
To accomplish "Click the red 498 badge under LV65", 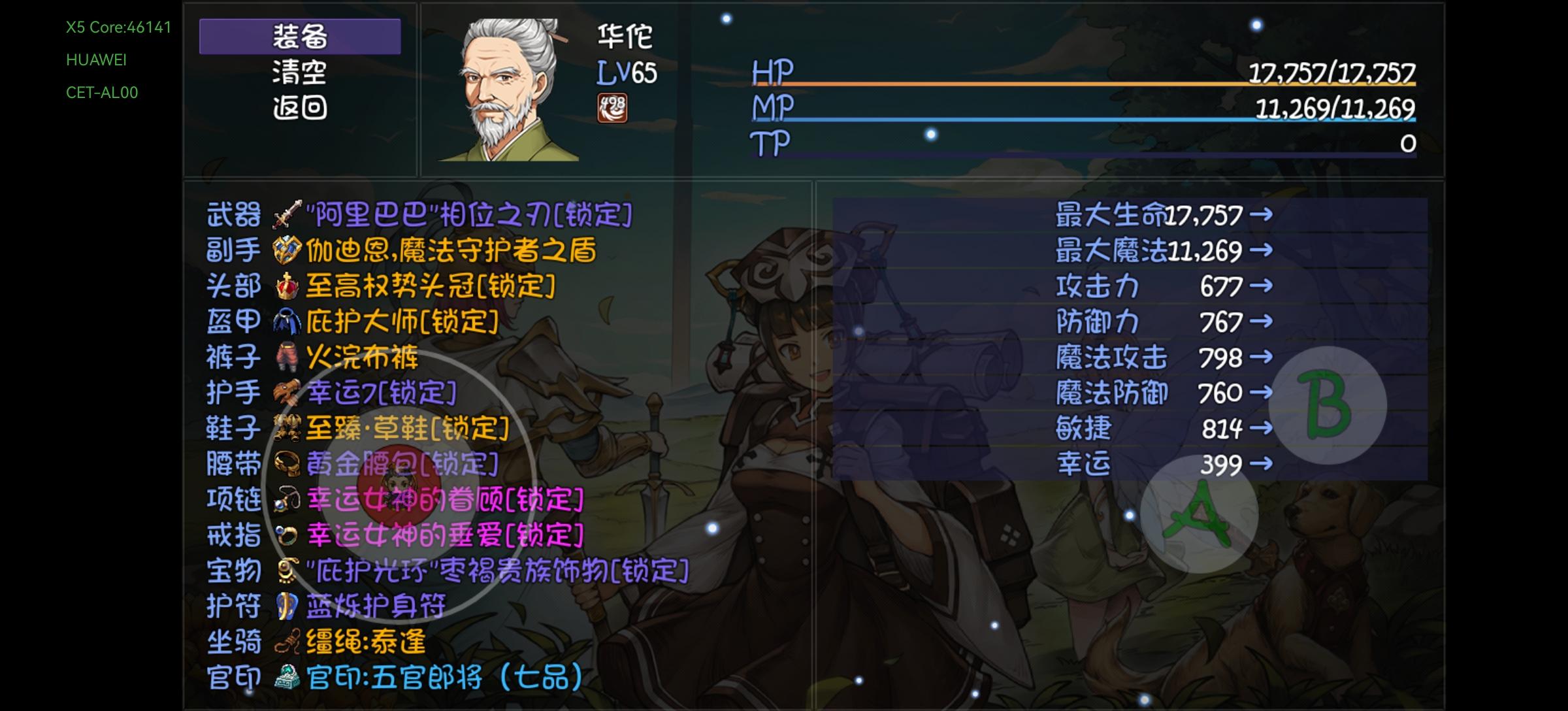I will click(612, 108).
